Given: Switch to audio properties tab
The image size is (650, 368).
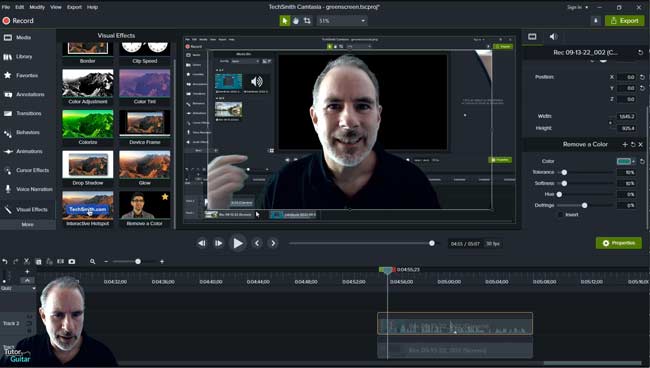Looking at the screenshot, I should [553, 36].
